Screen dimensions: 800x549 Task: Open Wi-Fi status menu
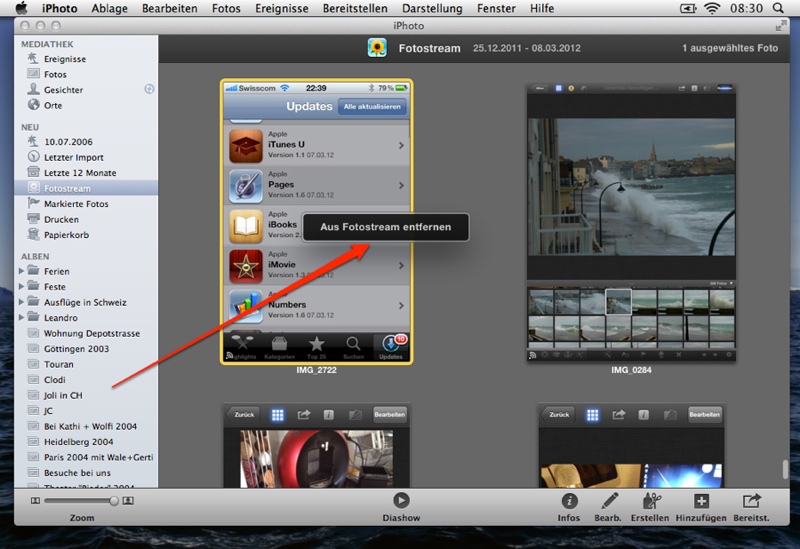coord(712,8)
